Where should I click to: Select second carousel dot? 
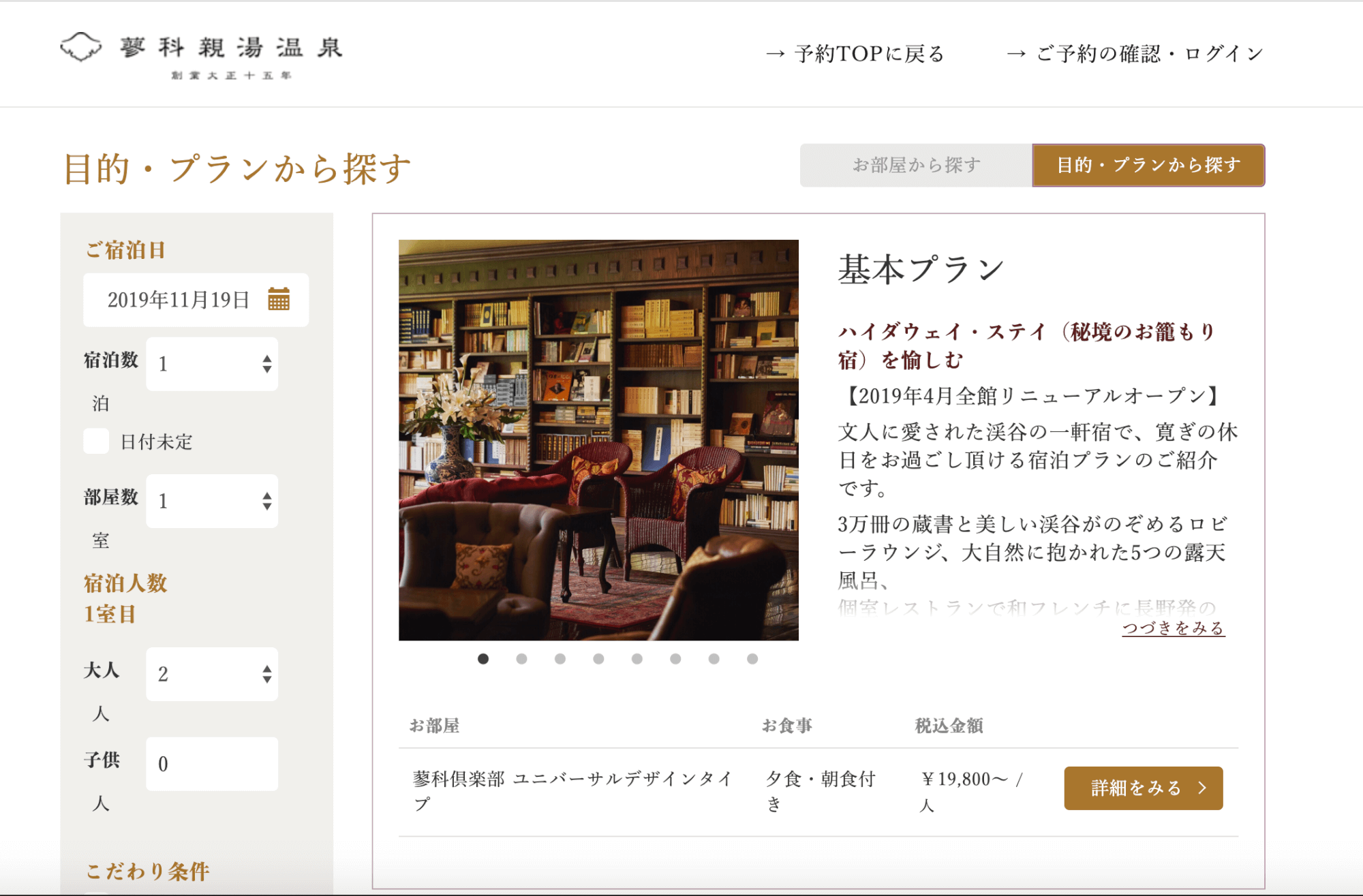tap(521, 659)
